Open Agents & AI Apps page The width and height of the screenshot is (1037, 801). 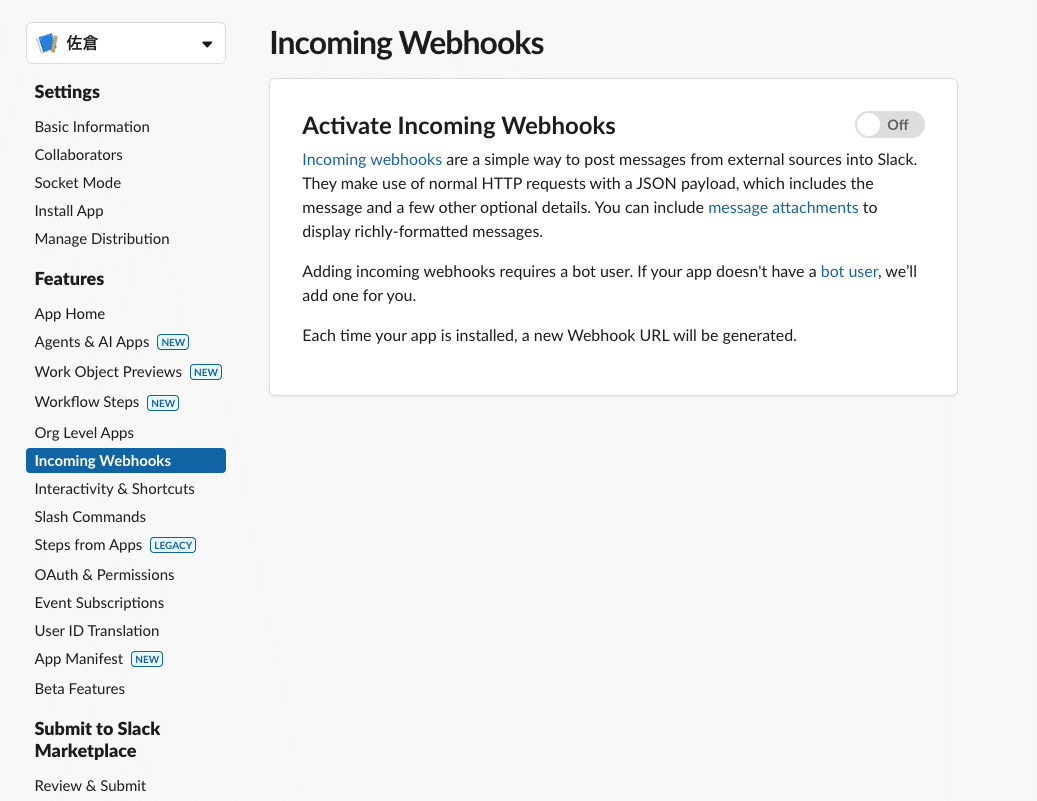click(92, 342)
